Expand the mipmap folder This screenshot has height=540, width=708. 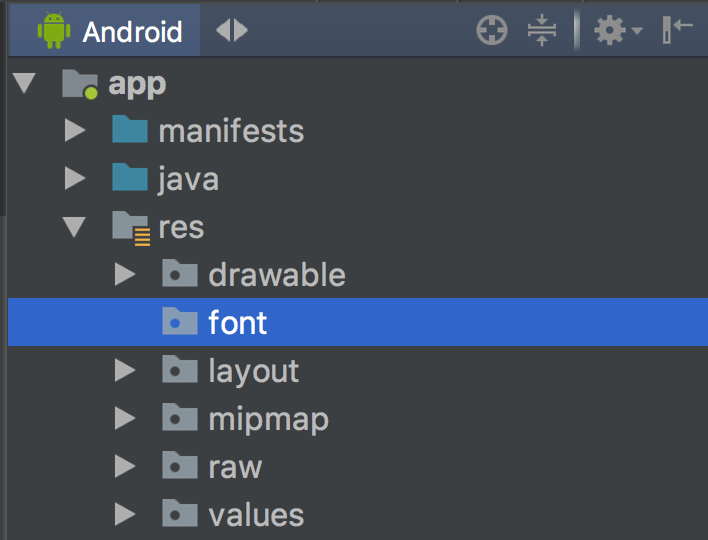(125, 418)
